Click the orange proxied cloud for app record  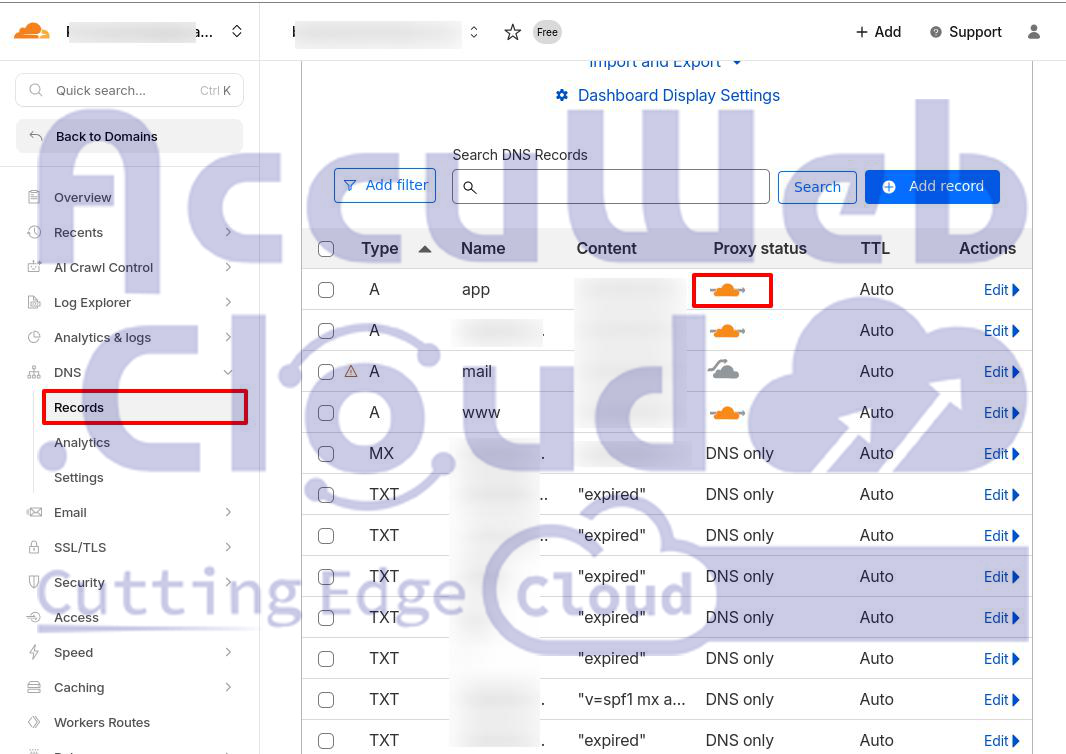click(x=727, y=290)
